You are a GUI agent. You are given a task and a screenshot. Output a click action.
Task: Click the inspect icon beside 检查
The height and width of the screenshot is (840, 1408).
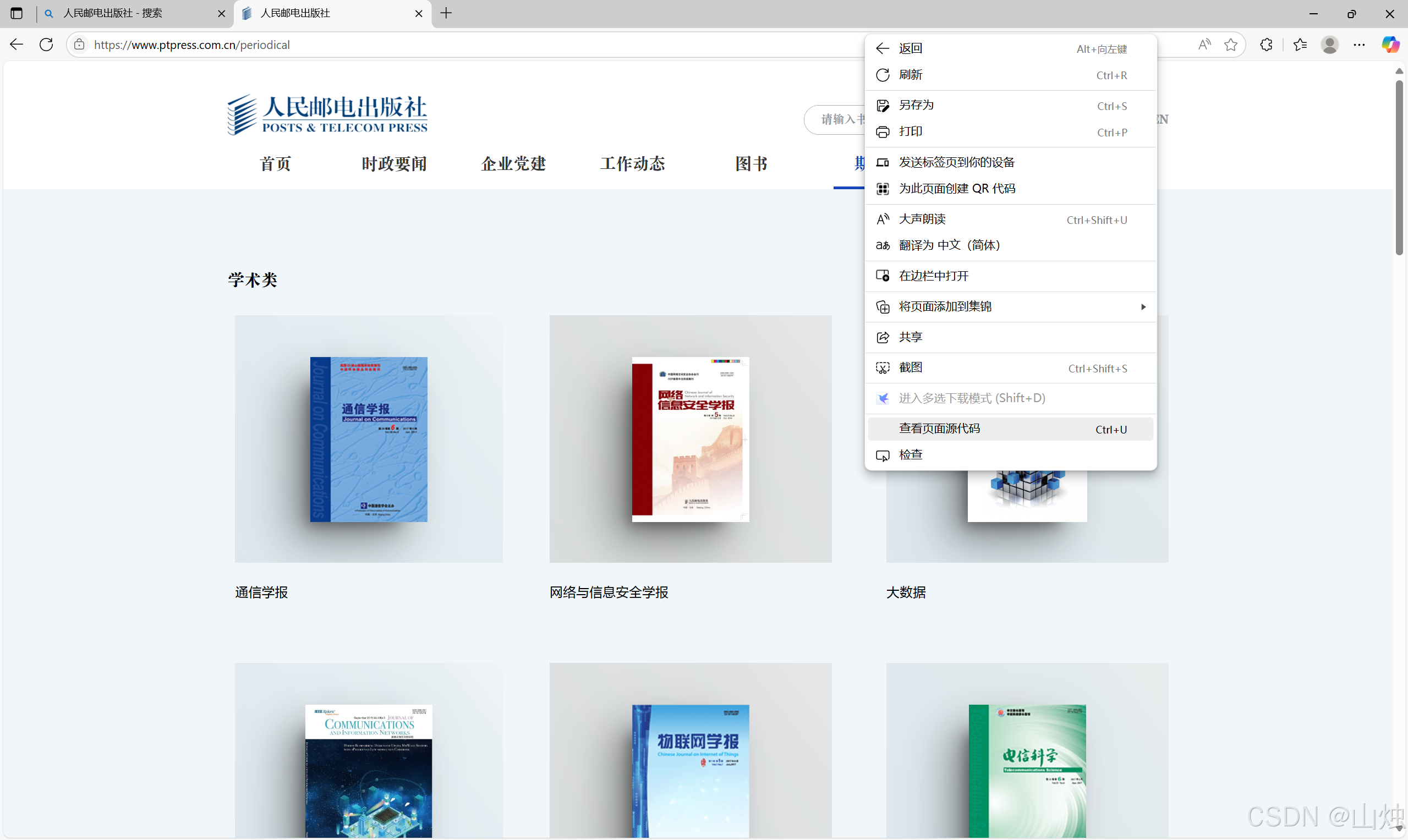(x=883, y=455)
